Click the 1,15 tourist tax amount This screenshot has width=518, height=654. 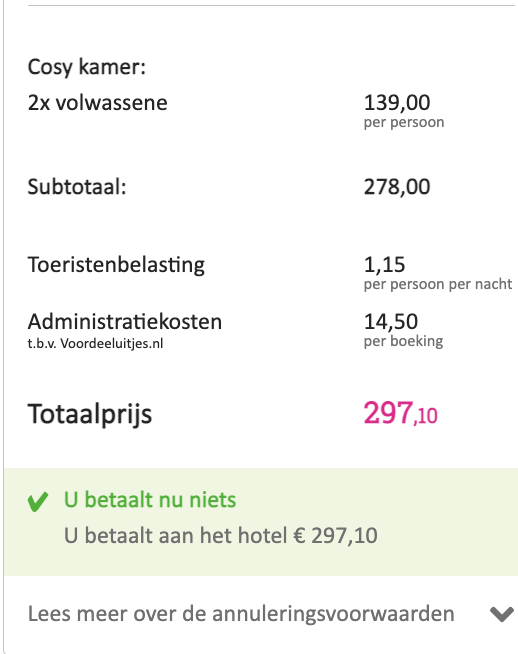(x=385, y=265)
